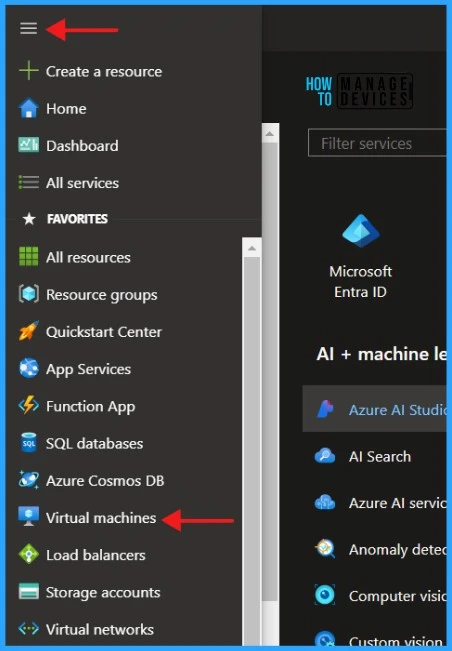Click the Anomaly detector icon
This screenshot has width=452, height=651.
tap(325, 549)
